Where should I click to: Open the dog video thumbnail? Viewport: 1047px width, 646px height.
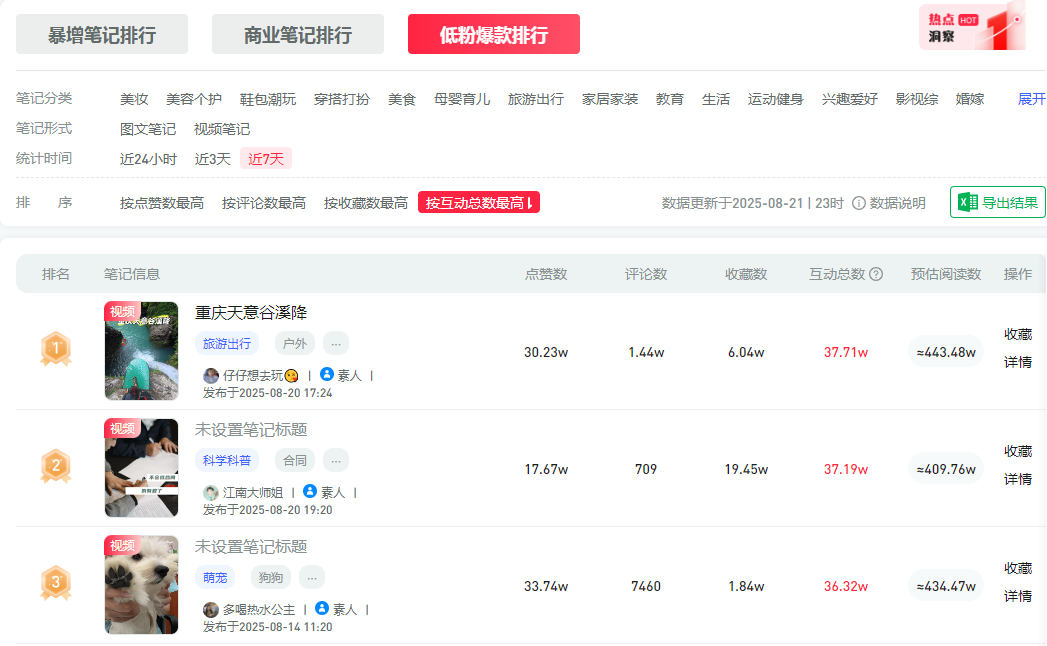pyautogui.click(x=141, y=585)
